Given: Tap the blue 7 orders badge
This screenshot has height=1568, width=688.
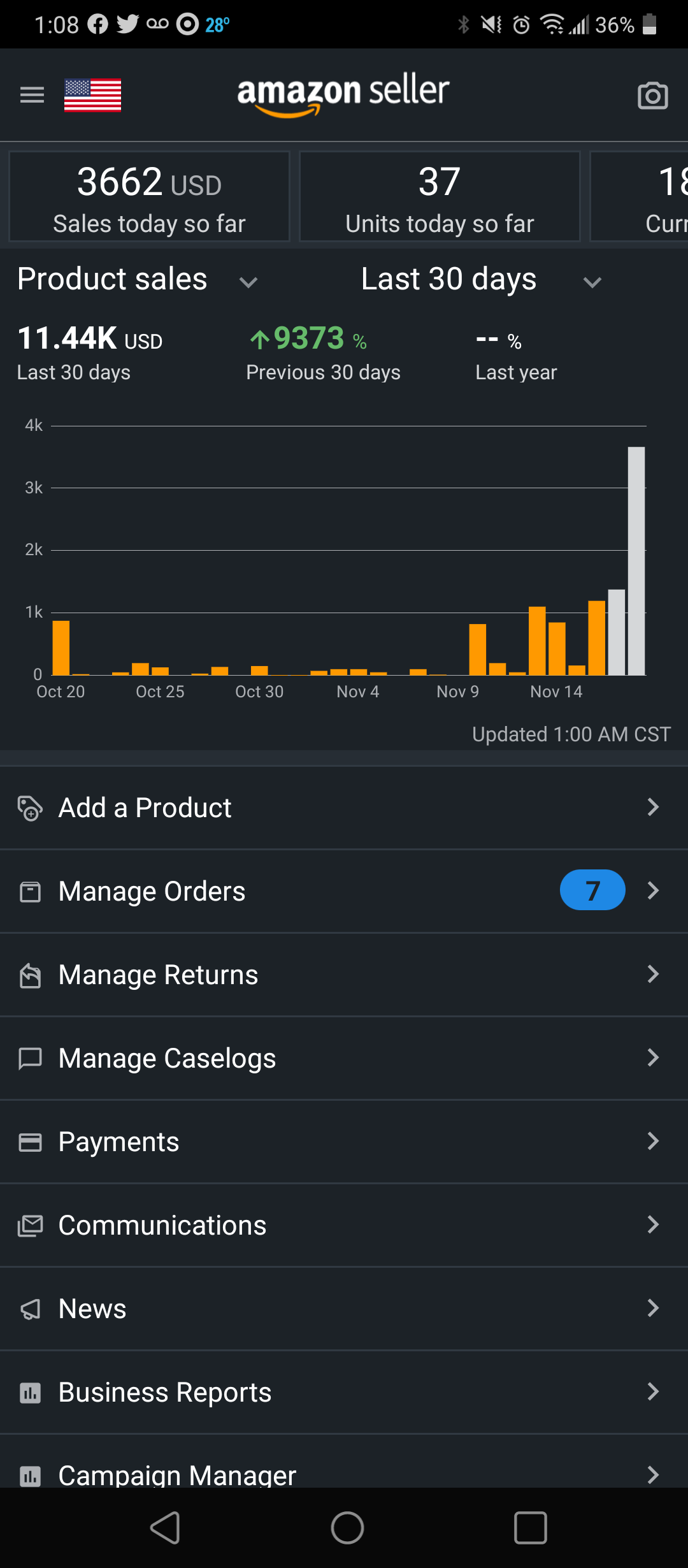Looking at the screenshot, I should click(592, 890).
